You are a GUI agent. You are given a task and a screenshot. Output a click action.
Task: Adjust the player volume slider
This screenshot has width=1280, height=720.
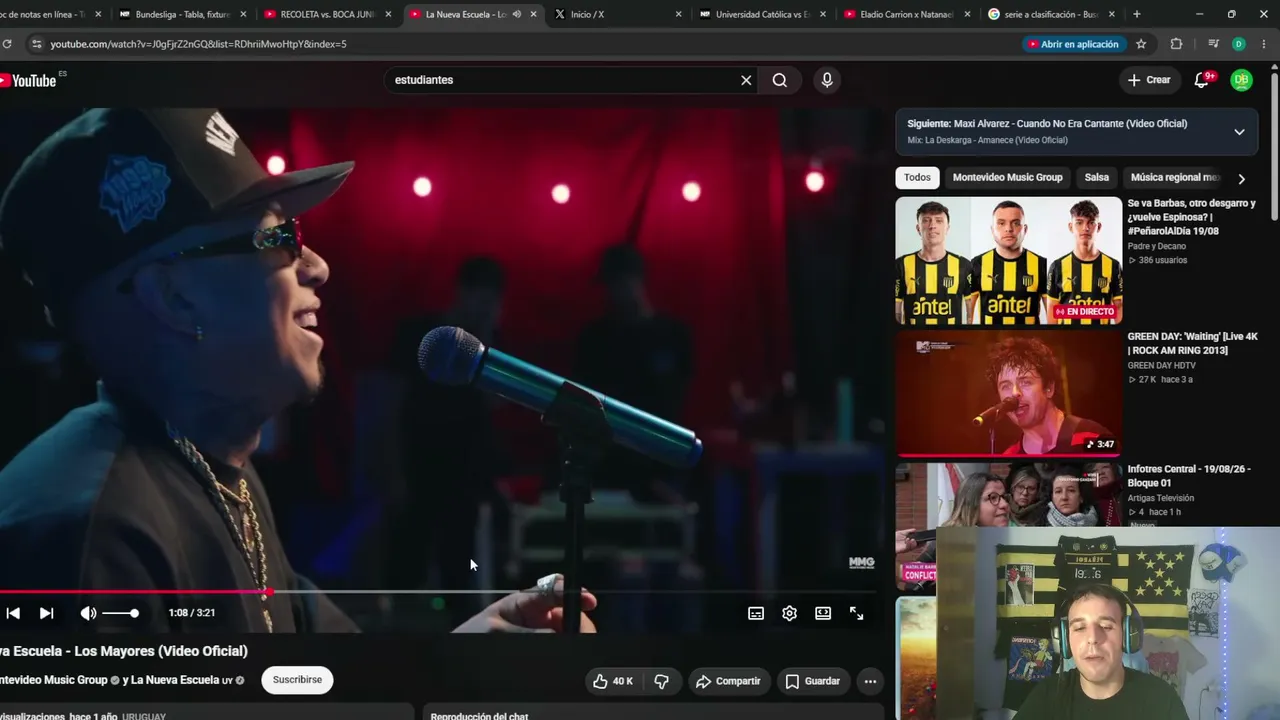point(120,613)
